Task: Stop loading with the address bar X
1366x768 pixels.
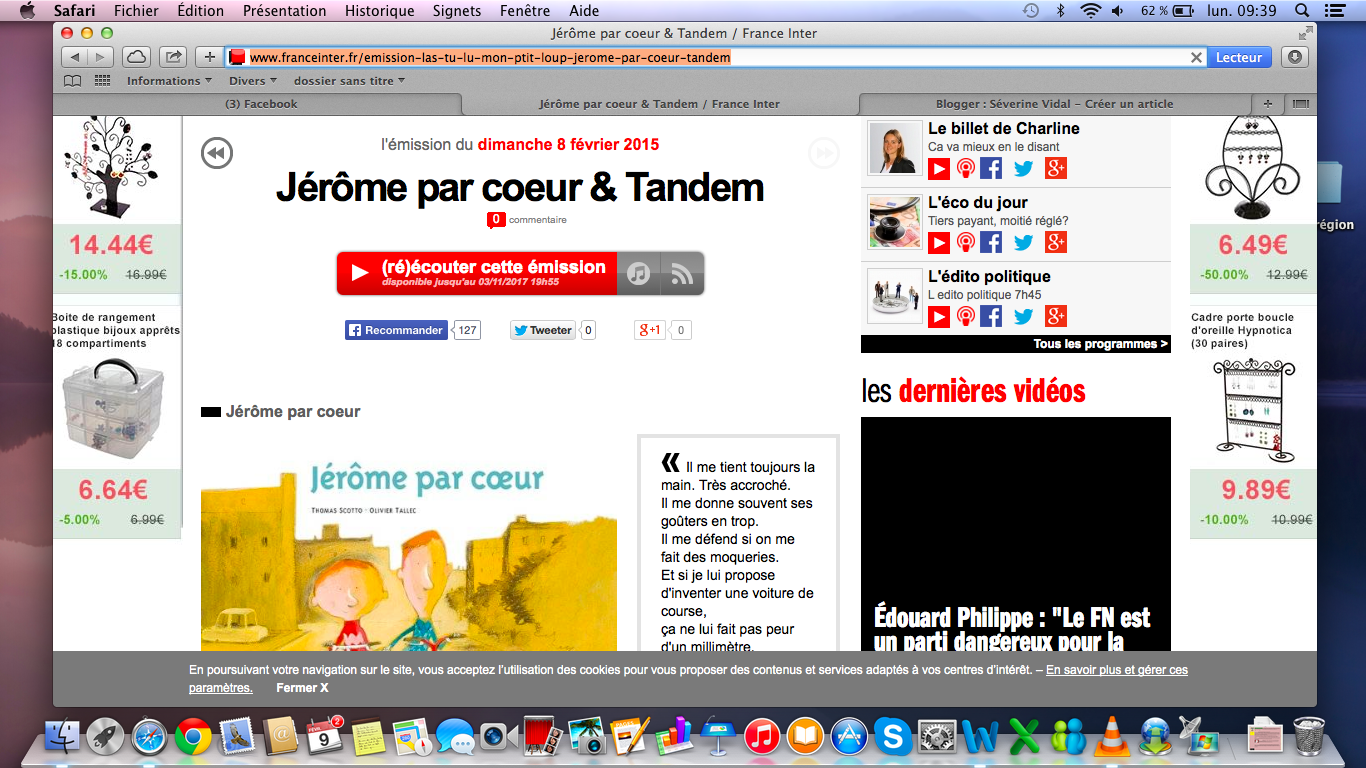Action: [x=1196, y=58]
